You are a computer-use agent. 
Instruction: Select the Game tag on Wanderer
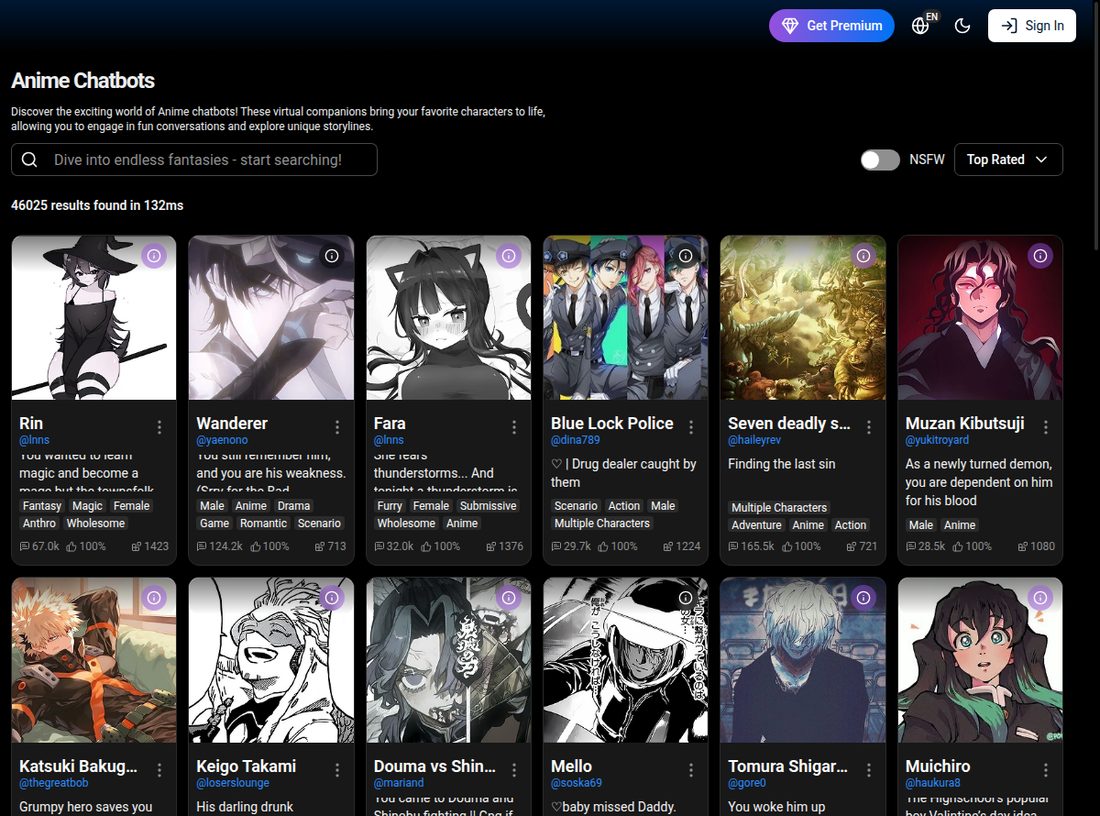[x=215, y=523]
